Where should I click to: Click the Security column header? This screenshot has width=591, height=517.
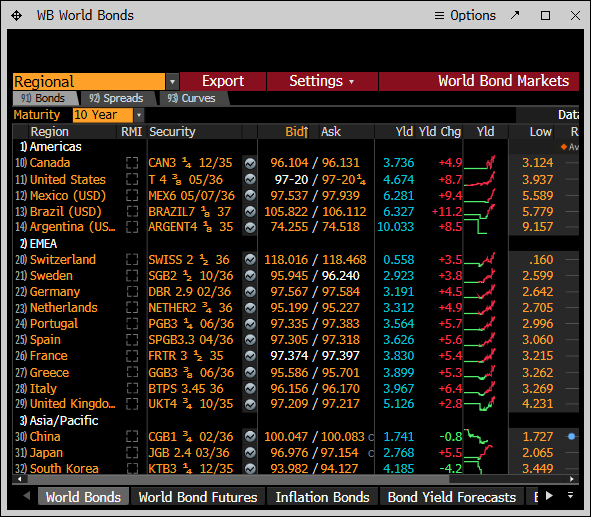[172, 132]
